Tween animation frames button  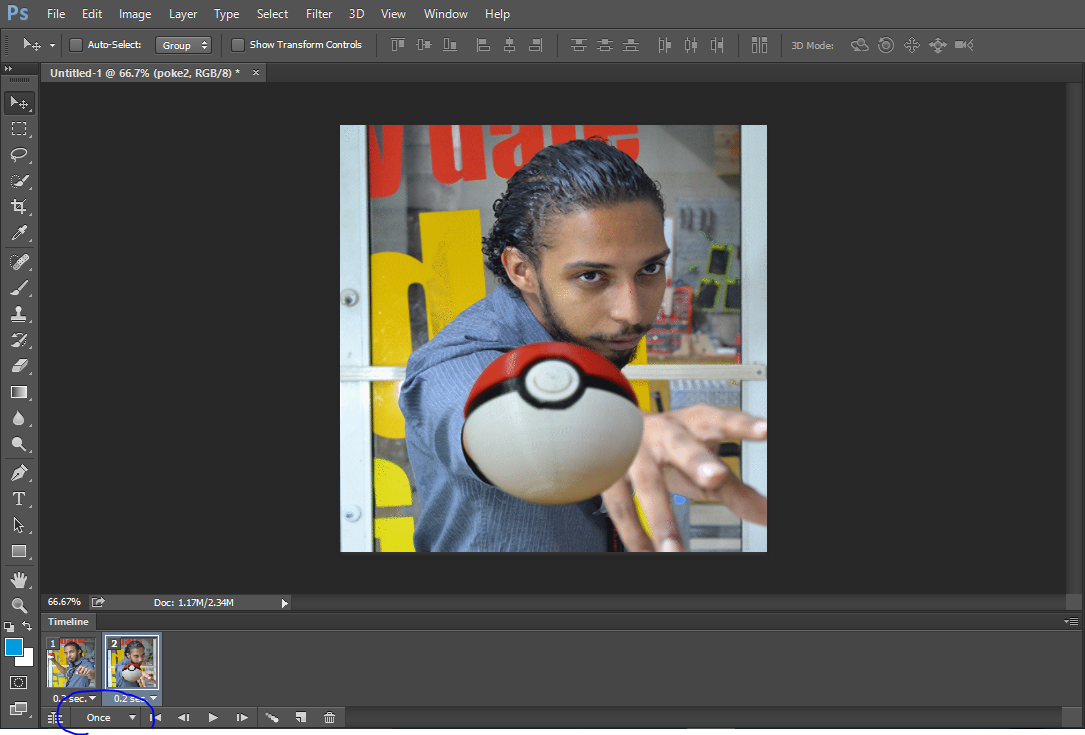coord(272,718)
